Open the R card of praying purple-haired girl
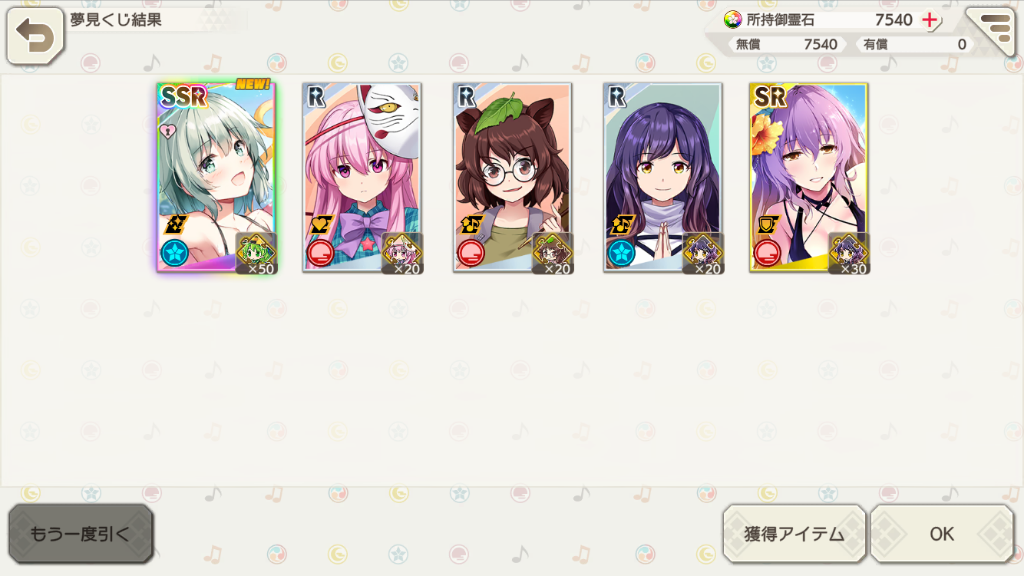Image resolution: width=1024 pixels, height=576 pixels. tap(663, 177)
